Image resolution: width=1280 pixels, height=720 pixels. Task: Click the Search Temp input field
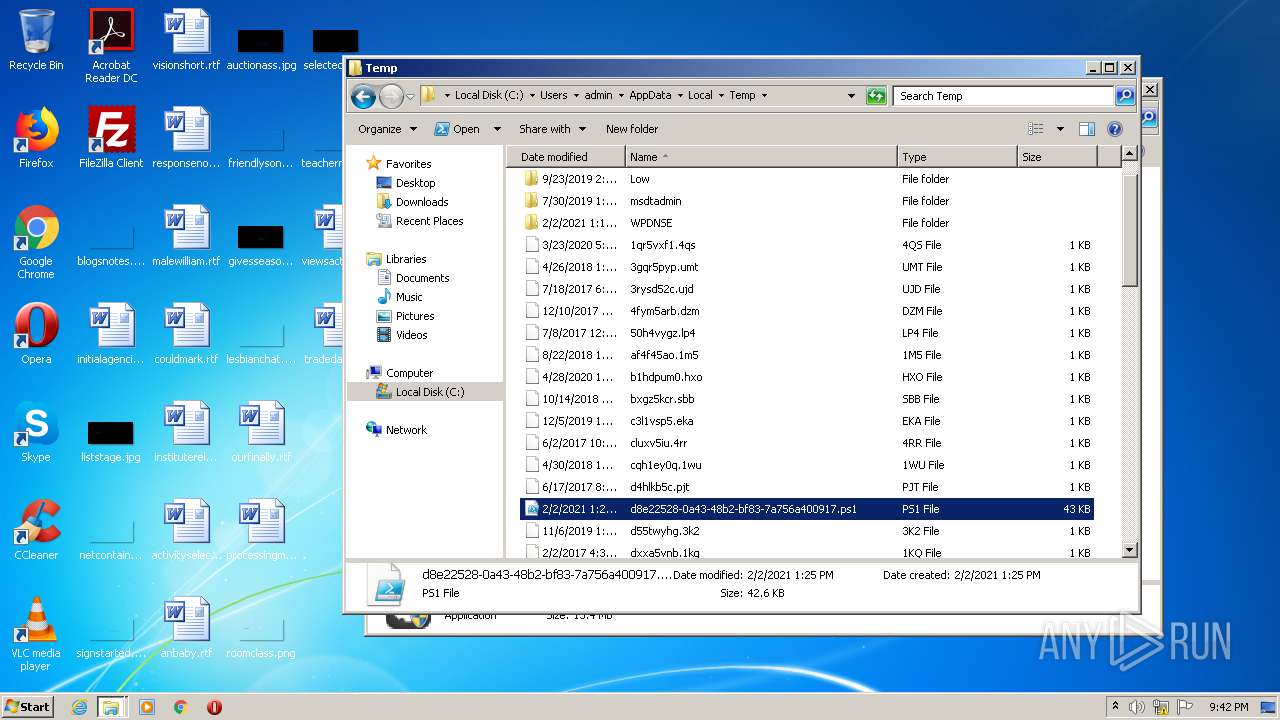pyautogui.click(x=1004, y=96)
